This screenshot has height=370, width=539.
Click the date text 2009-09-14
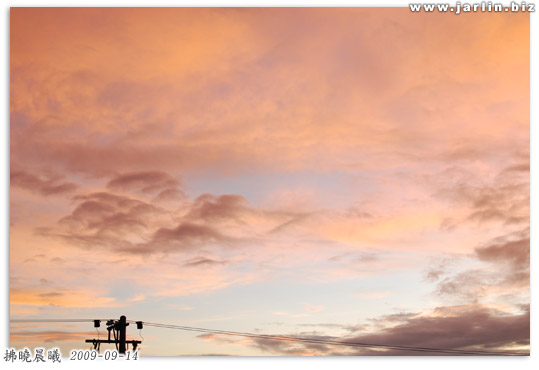(x=104, y=356)
